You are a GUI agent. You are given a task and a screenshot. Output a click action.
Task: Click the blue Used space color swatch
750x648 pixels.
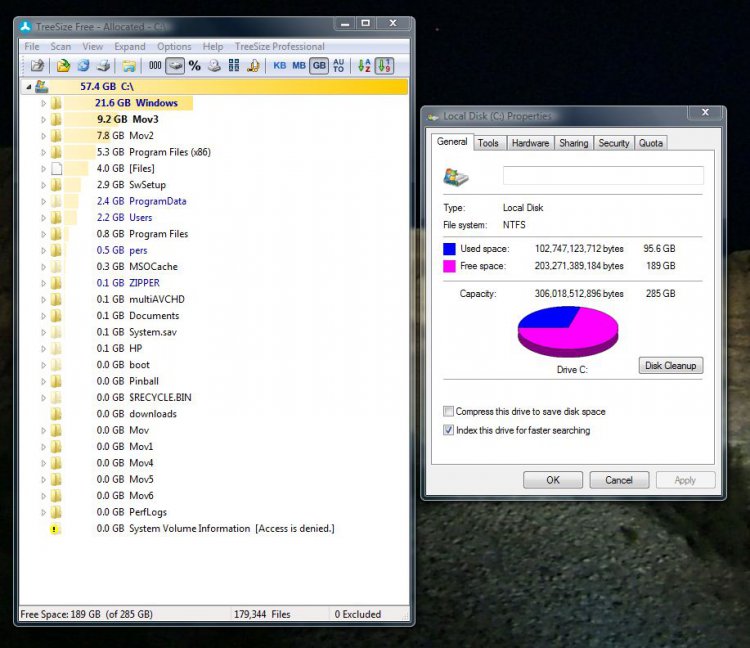449,249
